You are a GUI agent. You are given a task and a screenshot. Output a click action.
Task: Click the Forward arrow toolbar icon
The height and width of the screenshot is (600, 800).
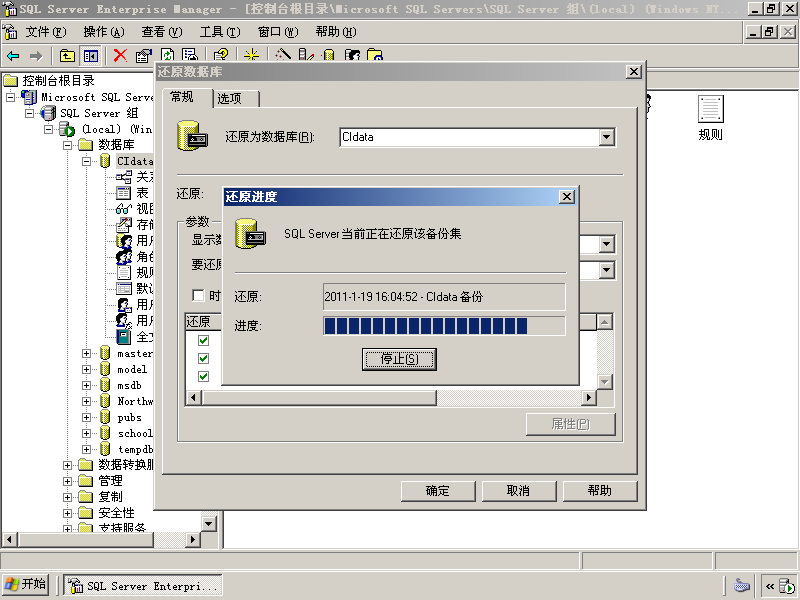(36, 56)
